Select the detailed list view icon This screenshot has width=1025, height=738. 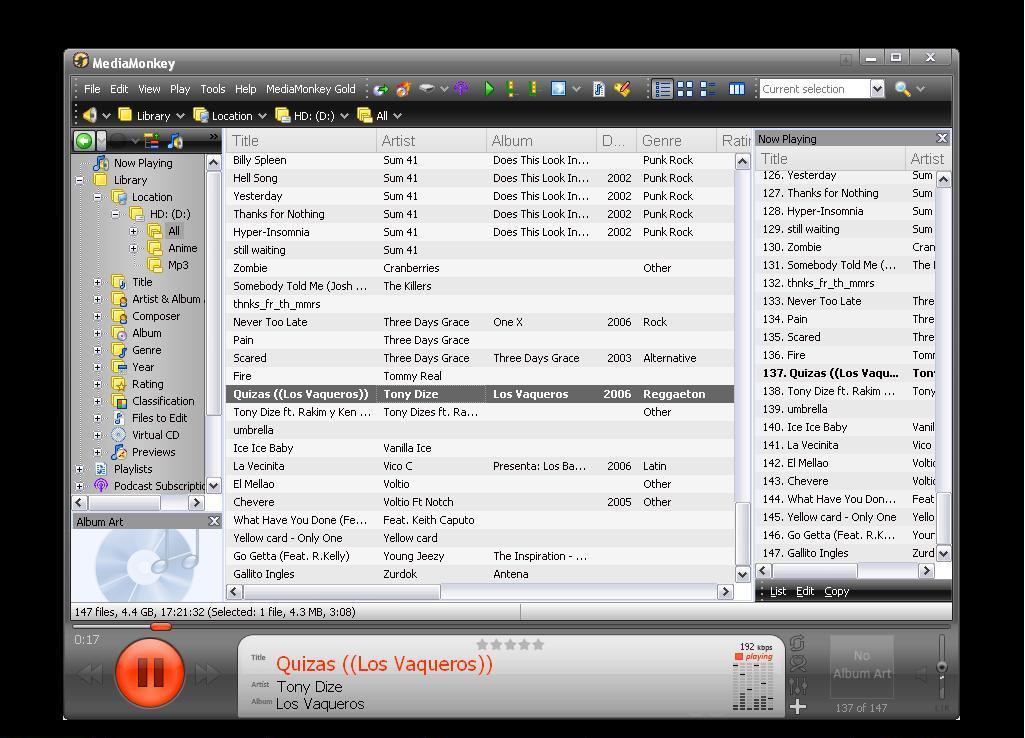click(x=662, y=89)
